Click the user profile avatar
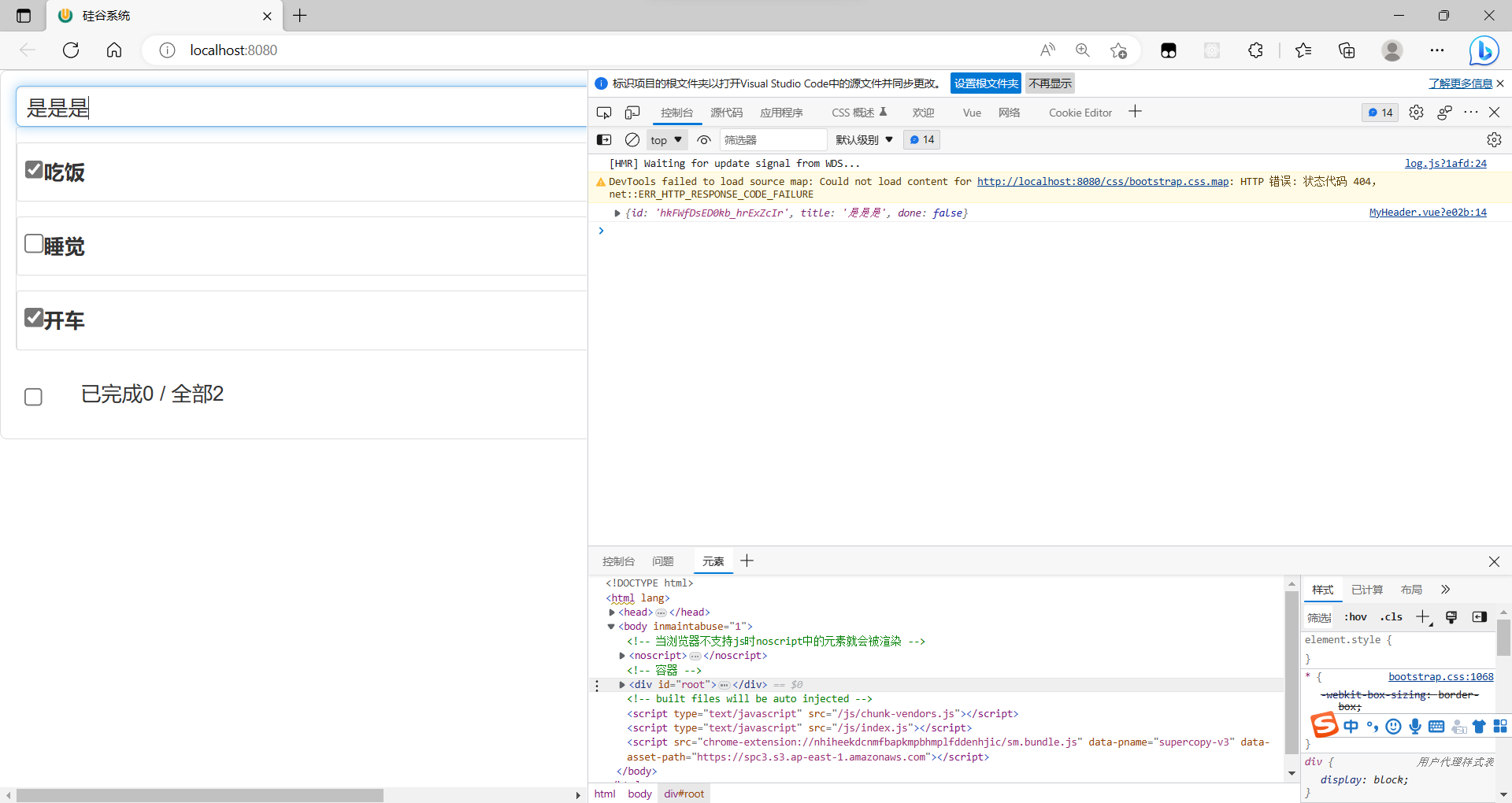Image resolution: width=1512 pixels, height=803 pixels. (x=1392, y=50)
